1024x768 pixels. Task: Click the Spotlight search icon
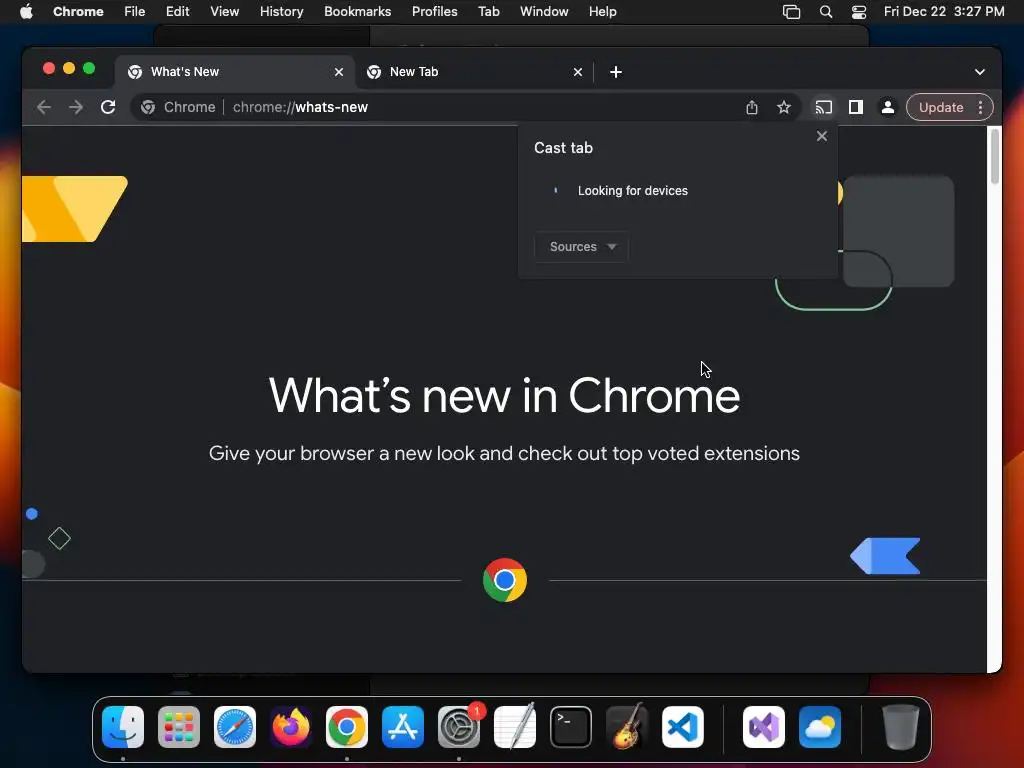coord(825,12)
